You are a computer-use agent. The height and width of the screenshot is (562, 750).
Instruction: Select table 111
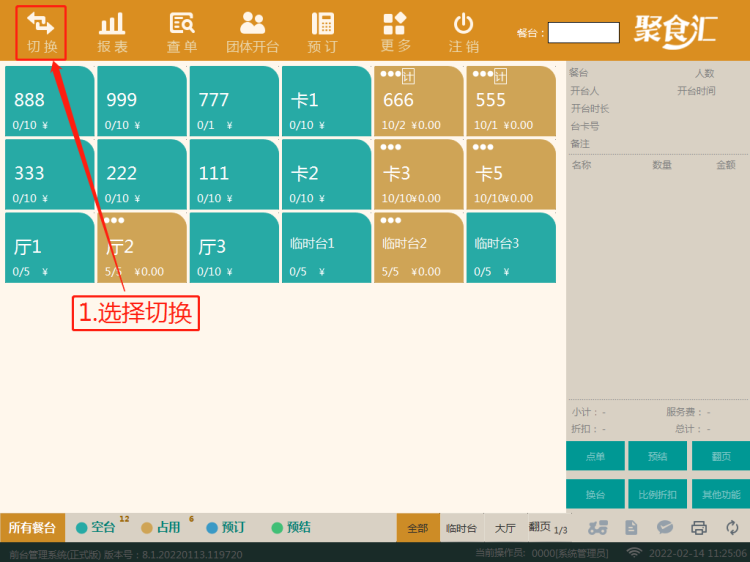pyautogui.click(x=234, y=174)
